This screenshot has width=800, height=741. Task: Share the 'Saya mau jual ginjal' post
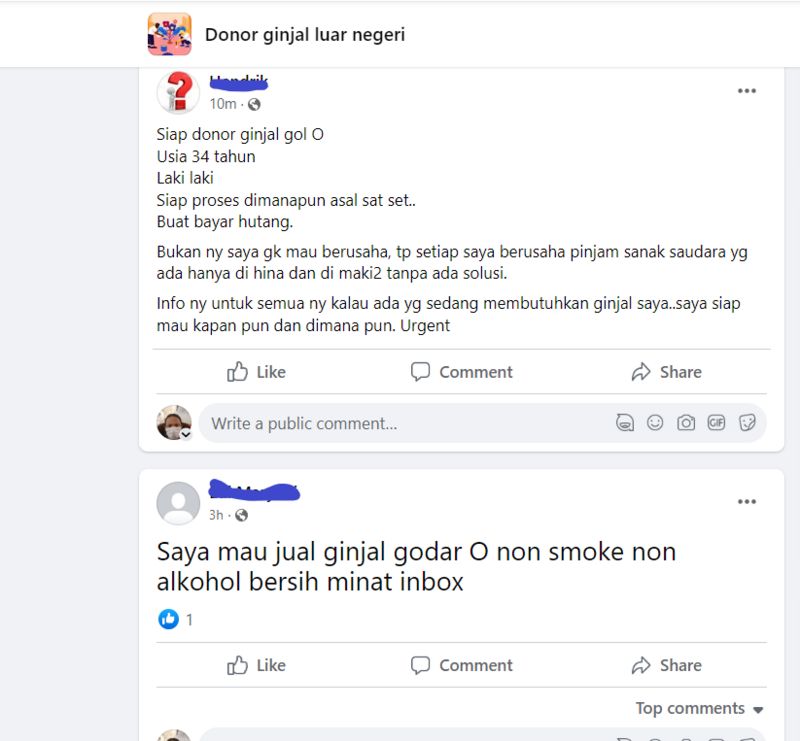pos(666,665)
